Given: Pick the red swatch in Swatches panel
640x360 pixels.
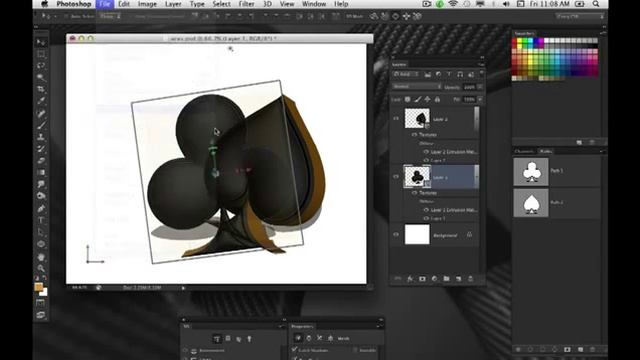Looking at the screenshot, I should [x=515, y=41].
